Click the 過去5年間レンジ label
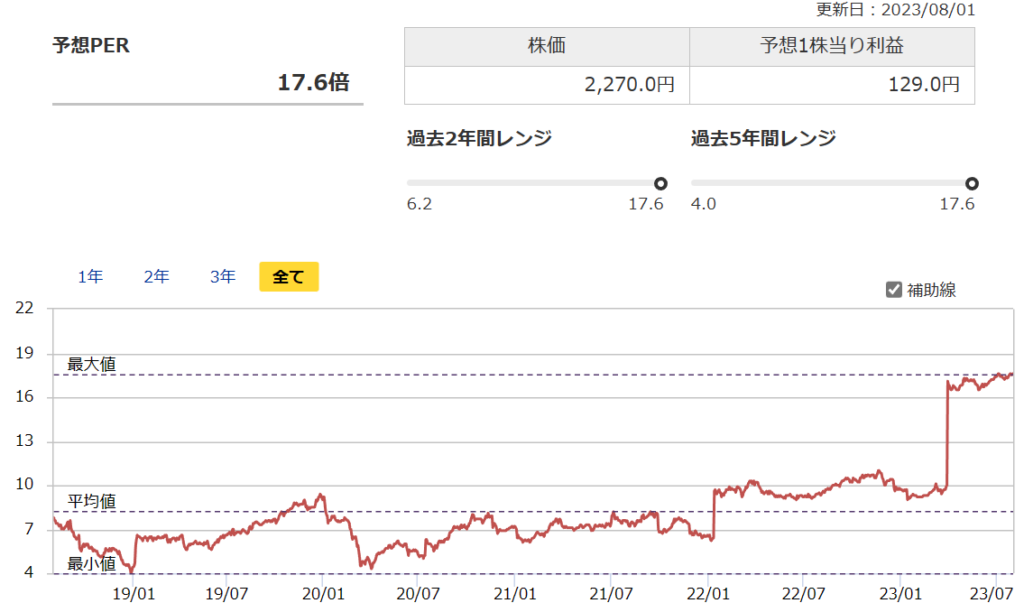1024x603 pixels. (x=763, y=139)
